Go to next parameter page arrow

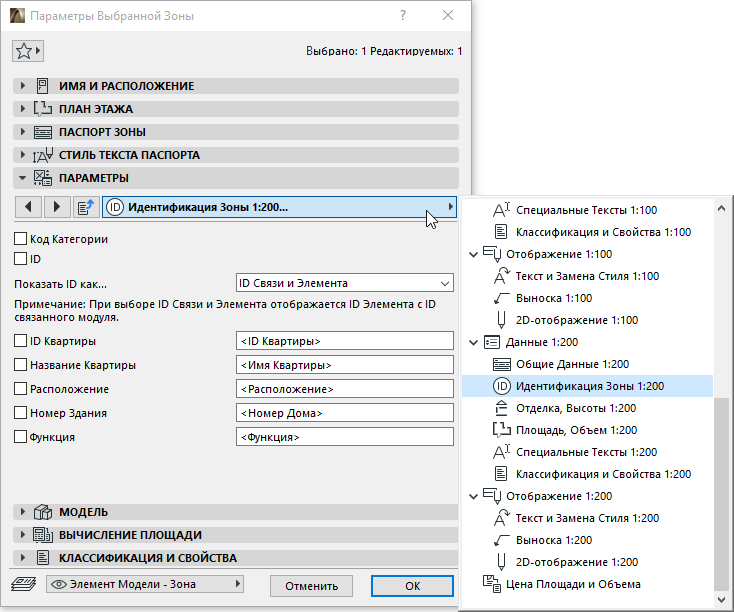pyautogui.click(x=57, y=207)
